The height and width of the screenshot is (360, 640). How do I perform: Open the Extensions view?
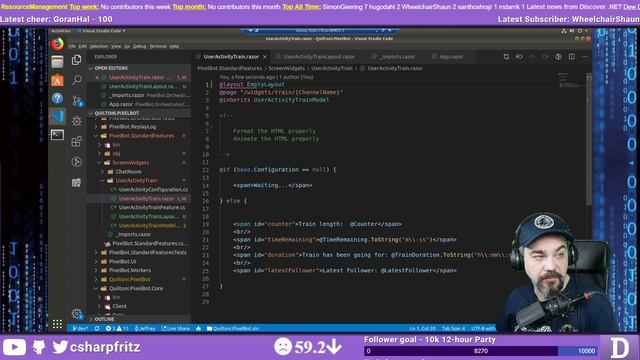76,141
